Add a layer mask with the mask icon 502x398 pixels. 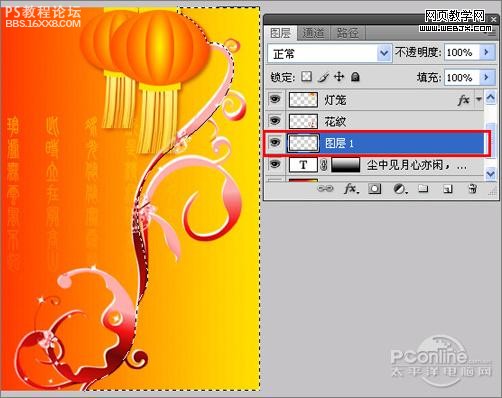[375, 189]
